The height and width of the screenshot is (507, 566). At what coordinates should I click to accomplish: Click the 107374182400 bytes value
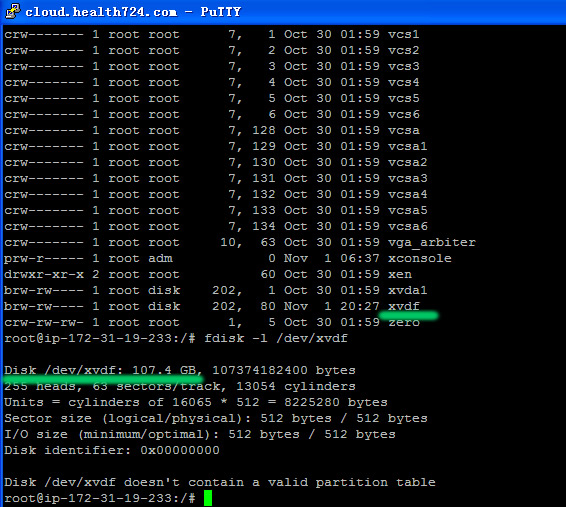[x=284, y=370]
